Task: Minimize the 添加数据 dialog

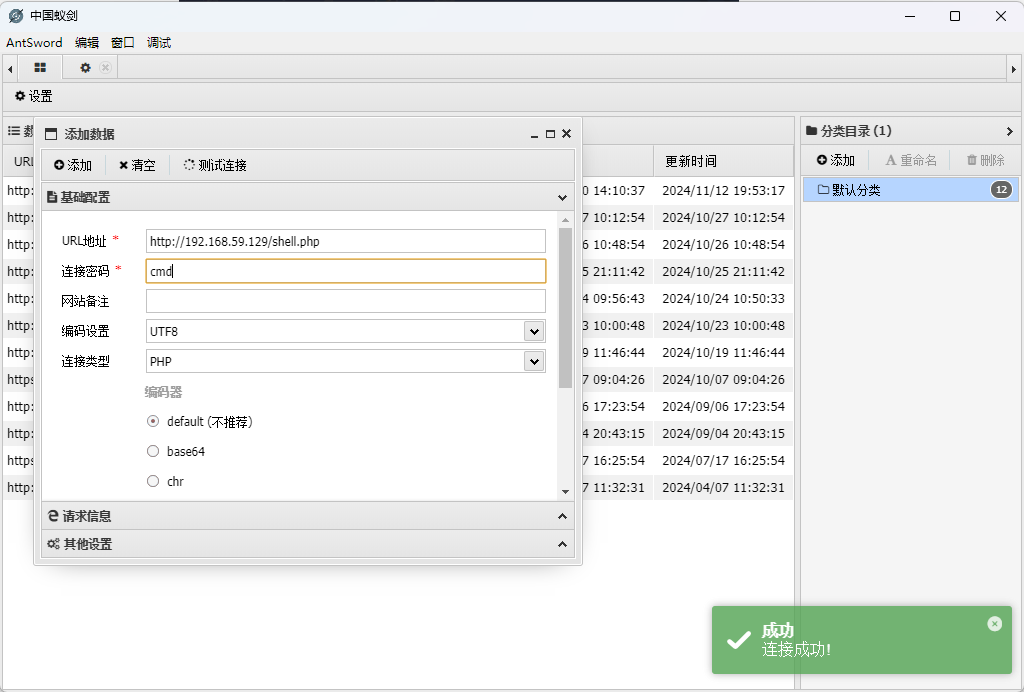Action: click(535, 134)
